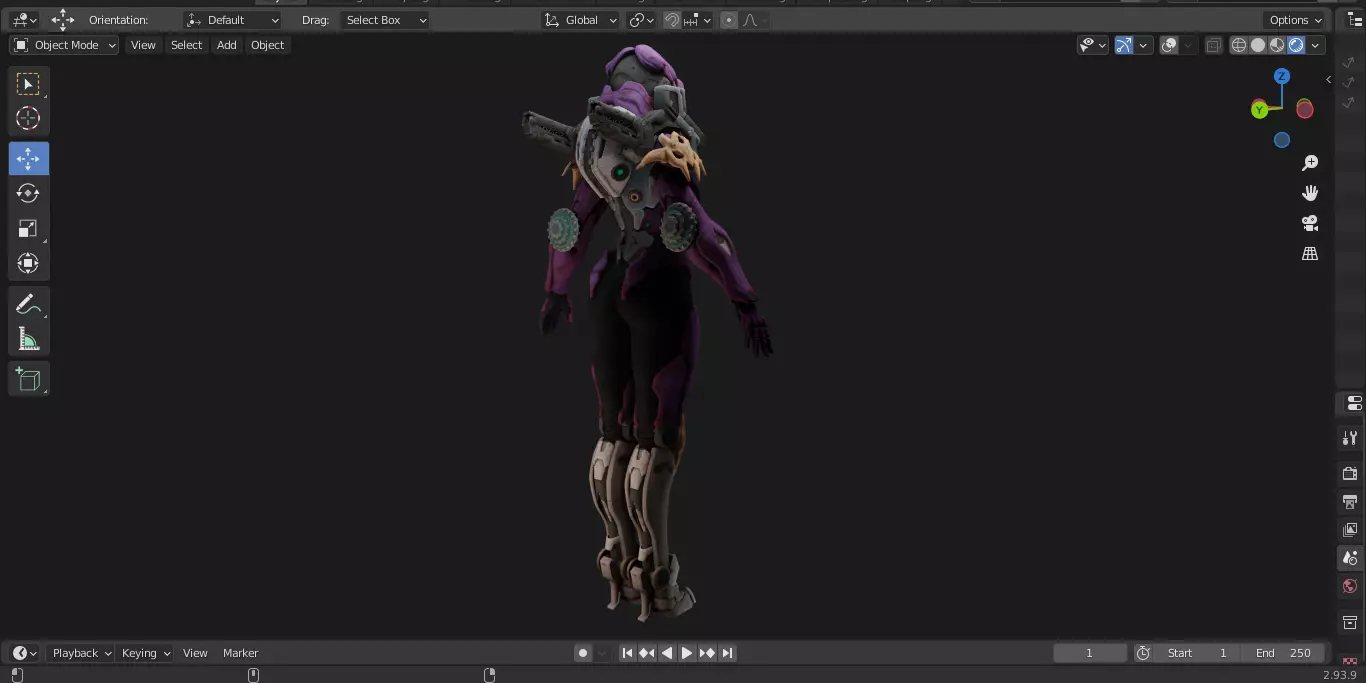Open the View menu in viewport header
The width and height of the screenshot is (1366, 683).
pos(143,45)
